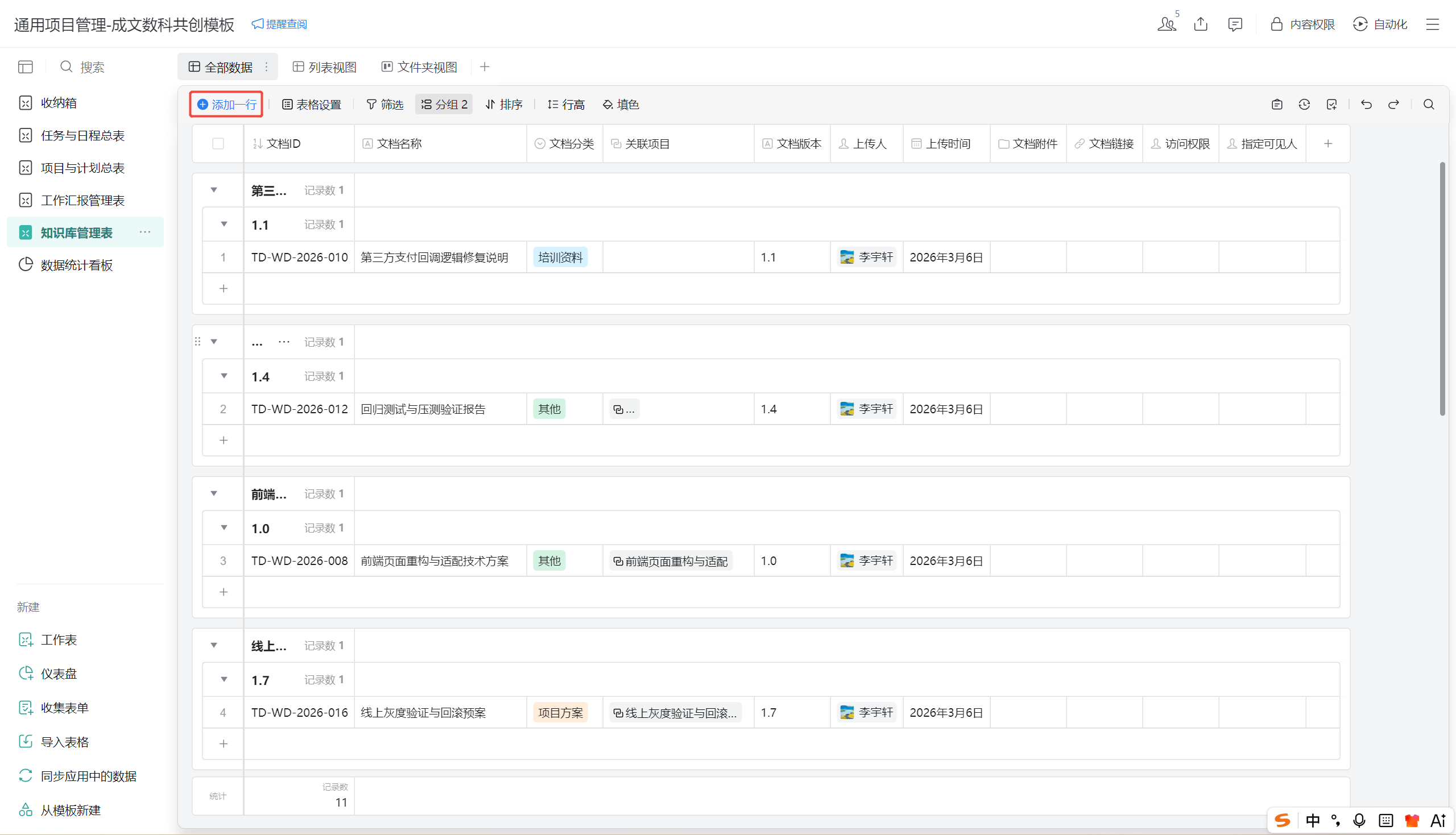
Task: Open the 分组 2 grouping dropdown
Action: pos(444,105)
